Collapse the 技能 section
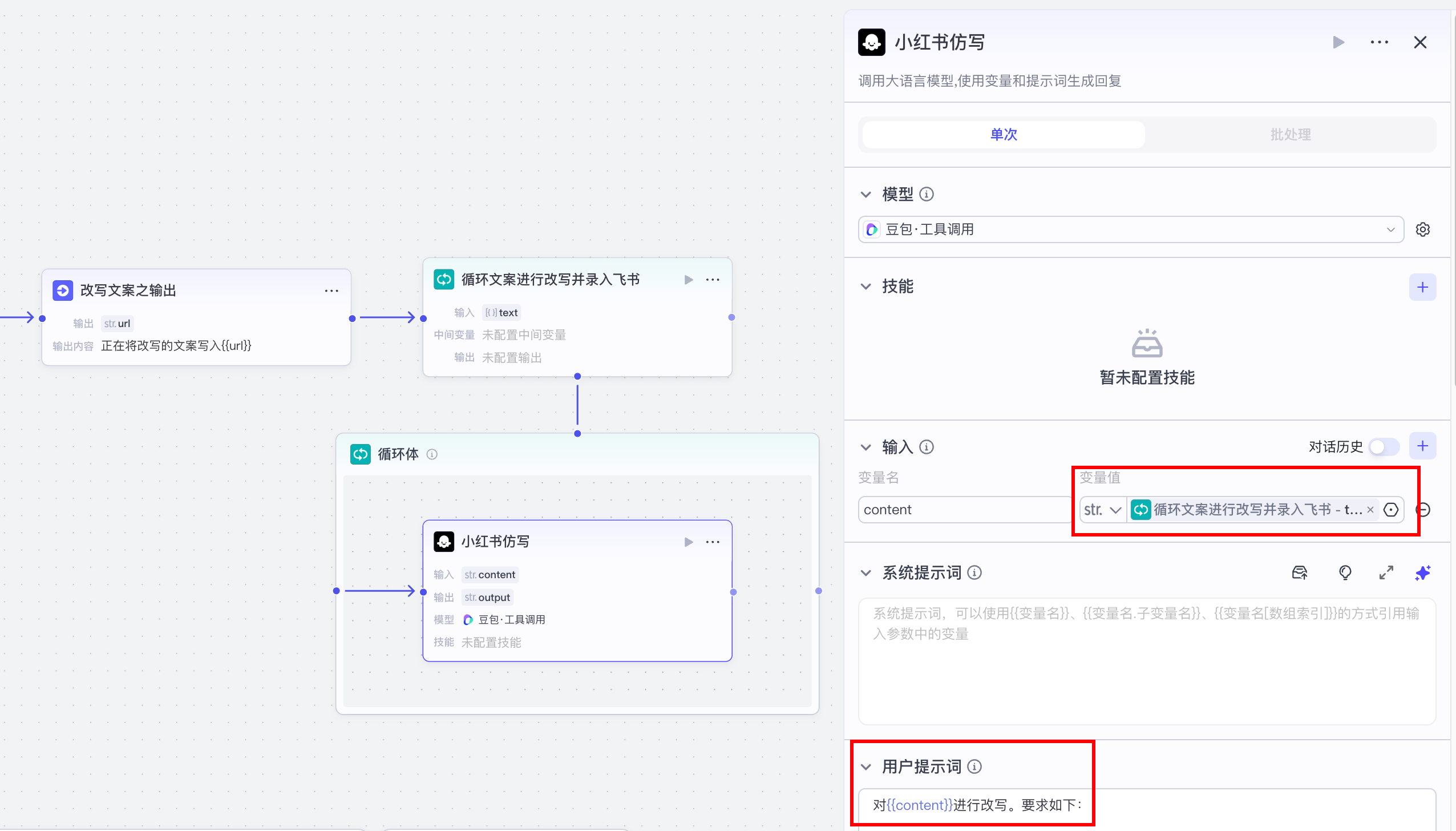Screen dimensions: 1456x831 (866, 287)
